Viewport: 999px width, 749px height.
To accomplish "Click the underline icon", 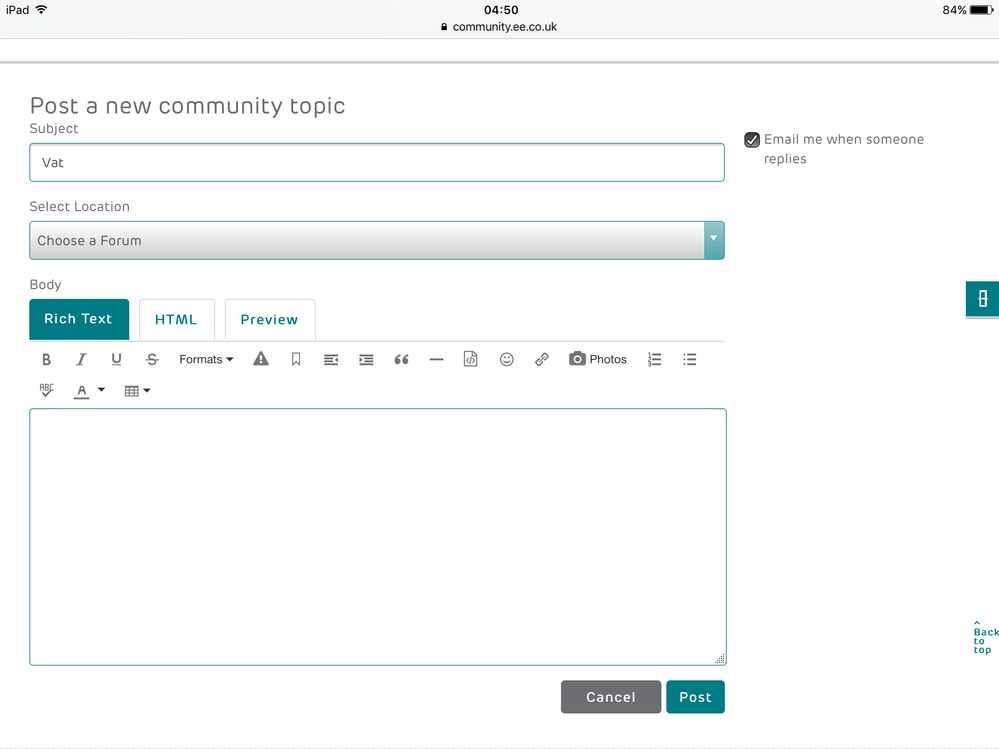I will click(x=116, y=359).
